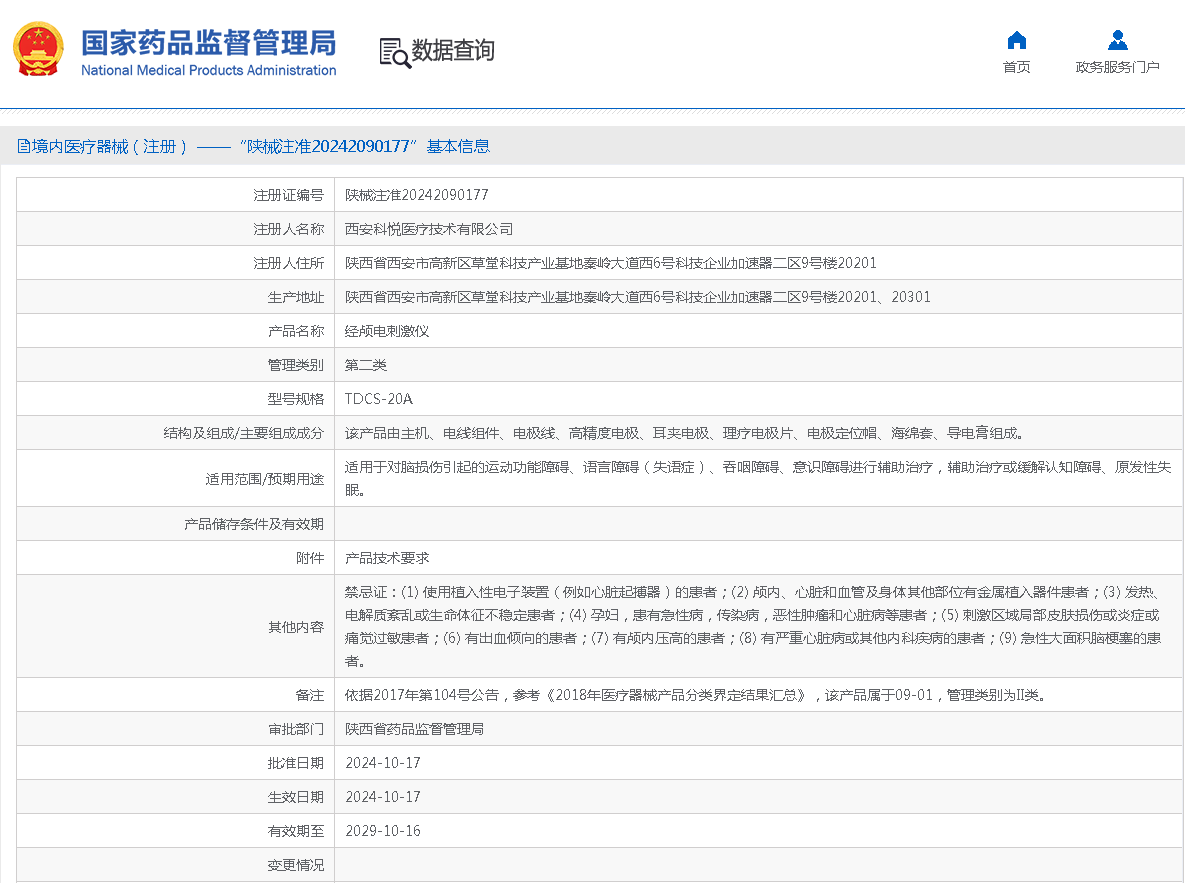Click the product name 经颅电刺激仪
1185x883 pixels.
click(x=387, y=331)
